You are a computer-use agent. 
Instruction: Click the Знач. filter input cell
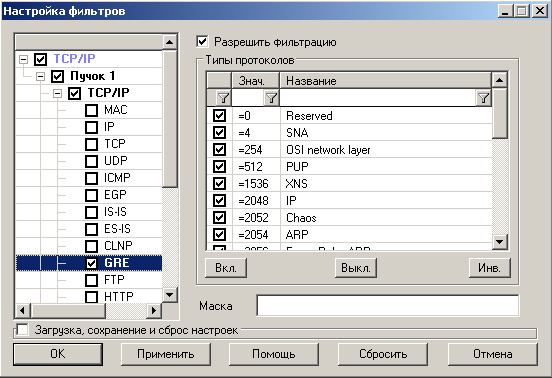[x=249, y=97]
